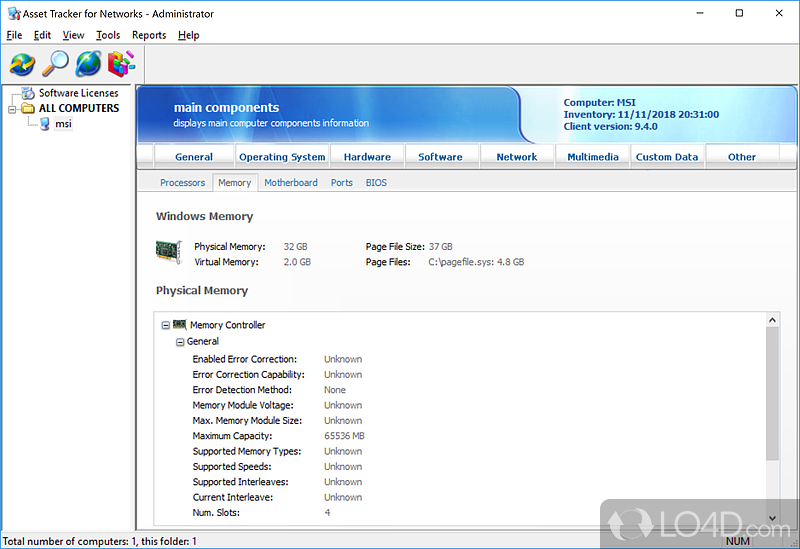The height and width of the screenshot is (549, 800).
Task: Click the Software Licenses tree icon
Action: (x=29, y=93)
